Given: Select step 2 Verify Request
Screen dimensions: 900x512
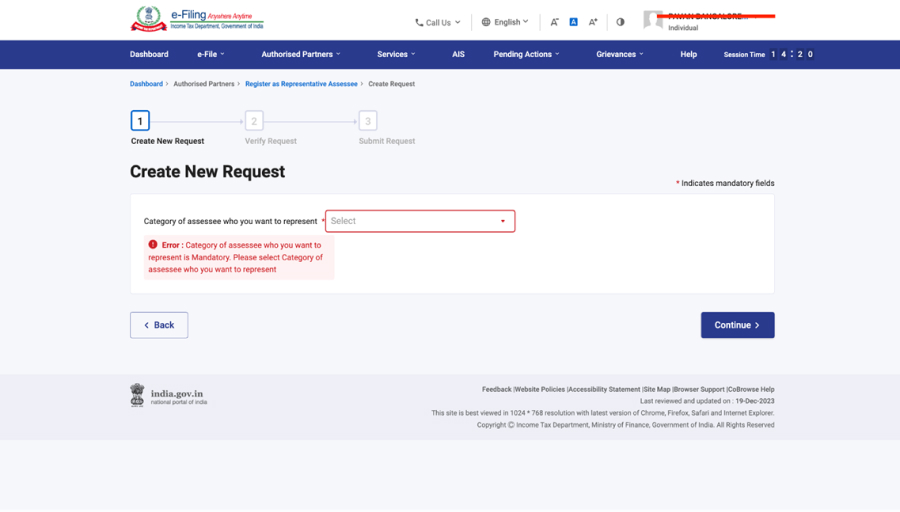Looking at the screenshot, I should tap(254, 121).
